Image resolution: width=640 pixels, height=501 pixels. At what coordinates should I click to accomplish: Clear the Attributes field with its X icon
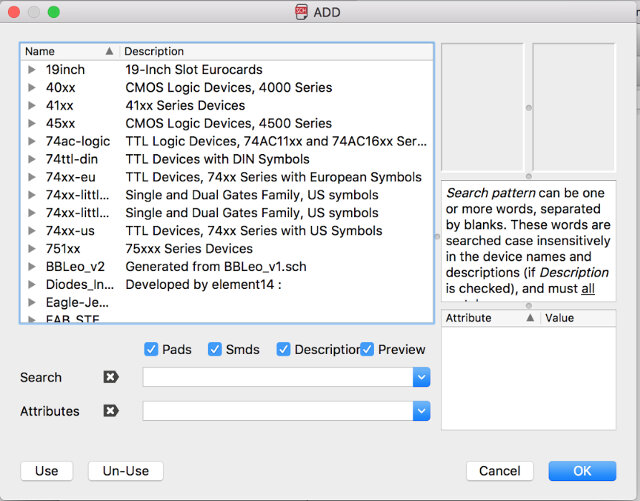pos(111,411)
